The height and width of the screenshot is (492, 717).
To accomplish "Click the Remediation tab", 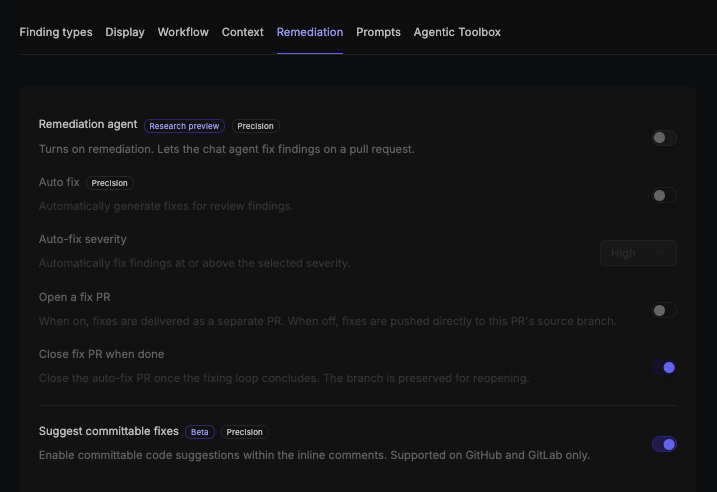I will coord(310,32).
